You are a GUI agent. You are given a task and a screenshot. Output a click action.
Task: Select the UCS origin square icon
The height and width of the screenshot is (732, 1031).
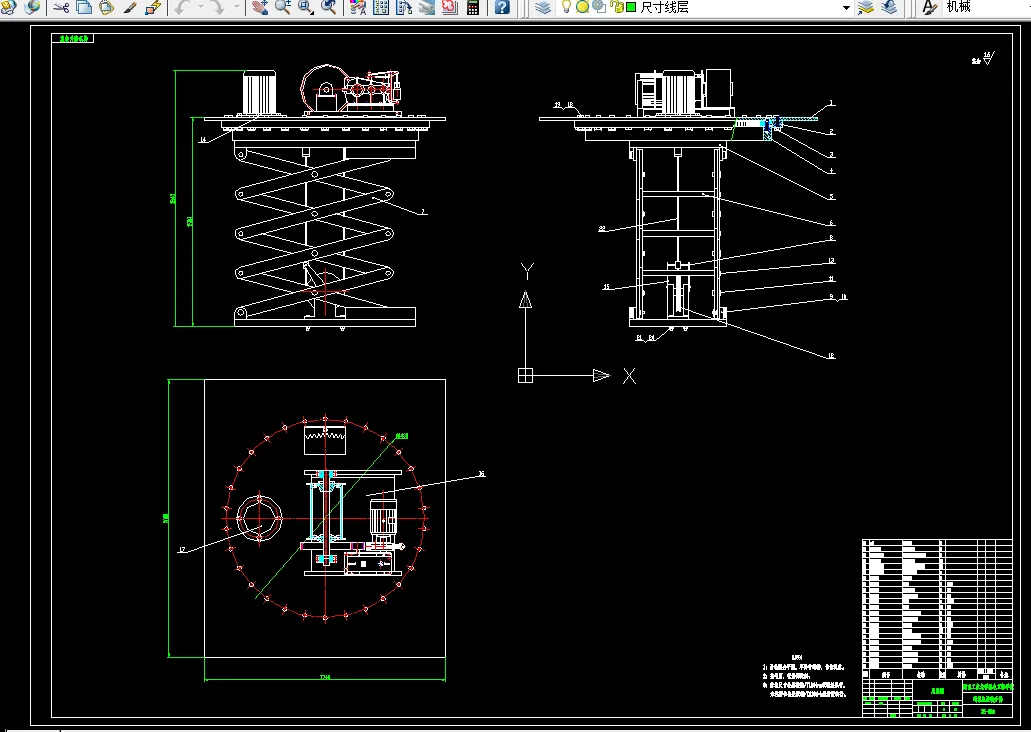525,376
